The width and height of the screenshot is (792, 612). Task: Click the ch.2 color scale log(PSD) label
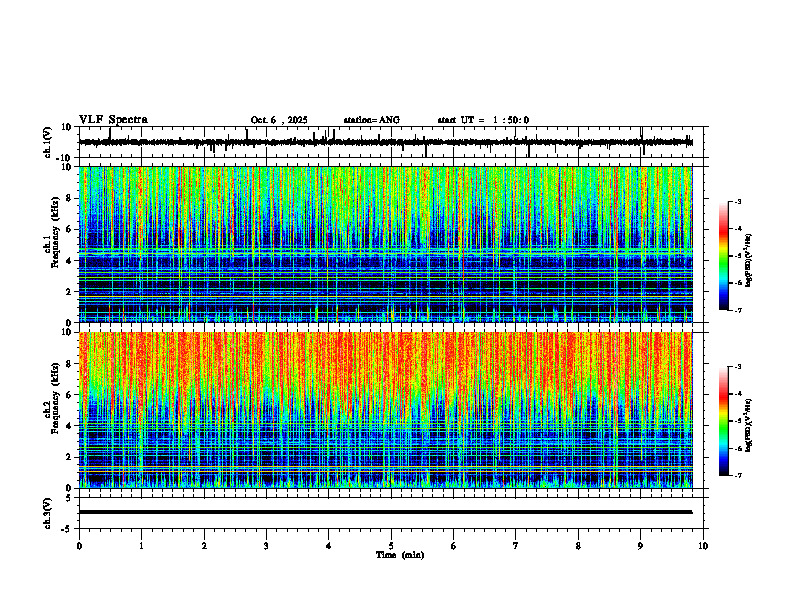749,425
